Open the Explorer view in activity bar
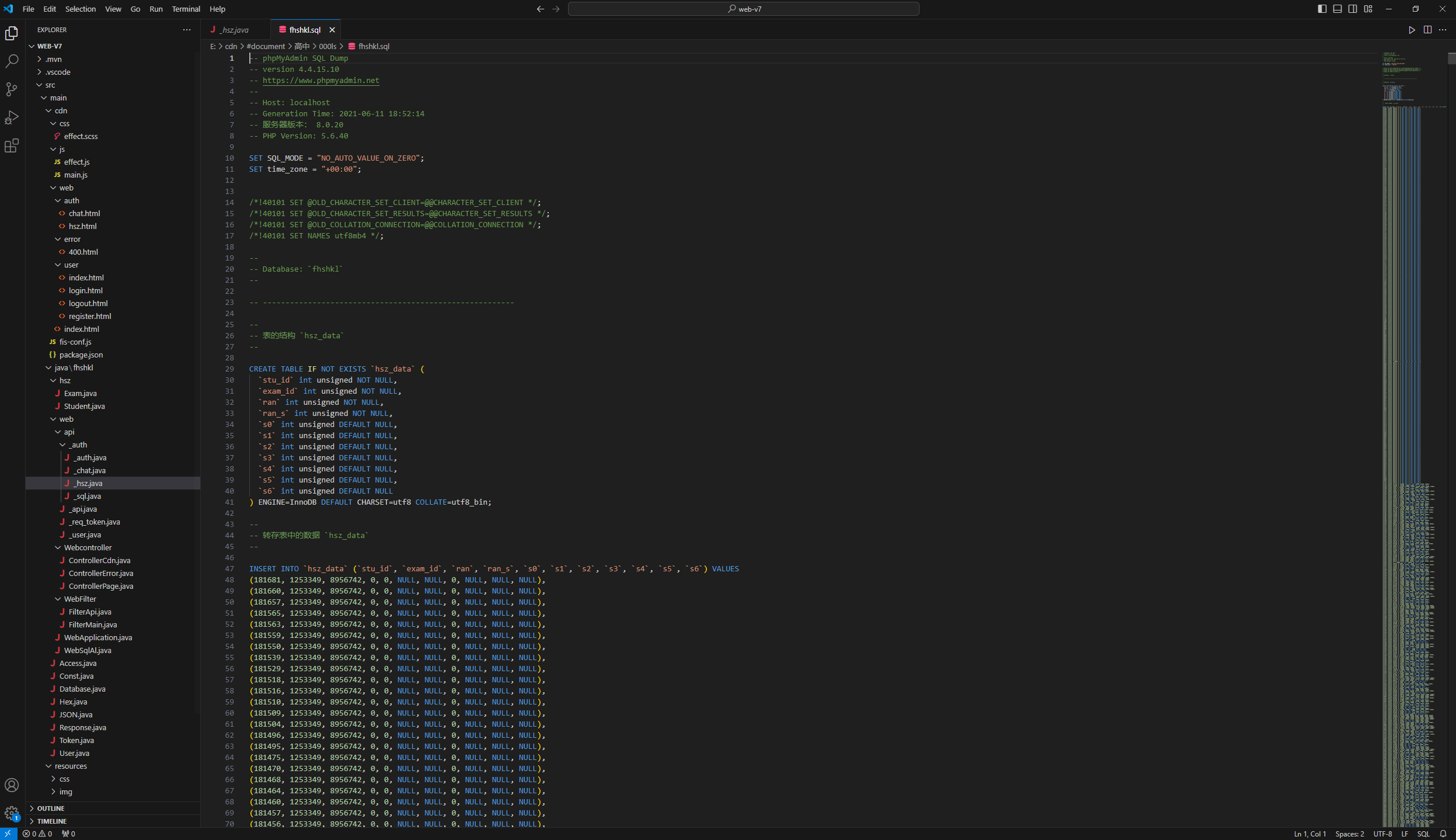Image resolution: width=1456 pixels, height=840 pixels. (12, 33)
